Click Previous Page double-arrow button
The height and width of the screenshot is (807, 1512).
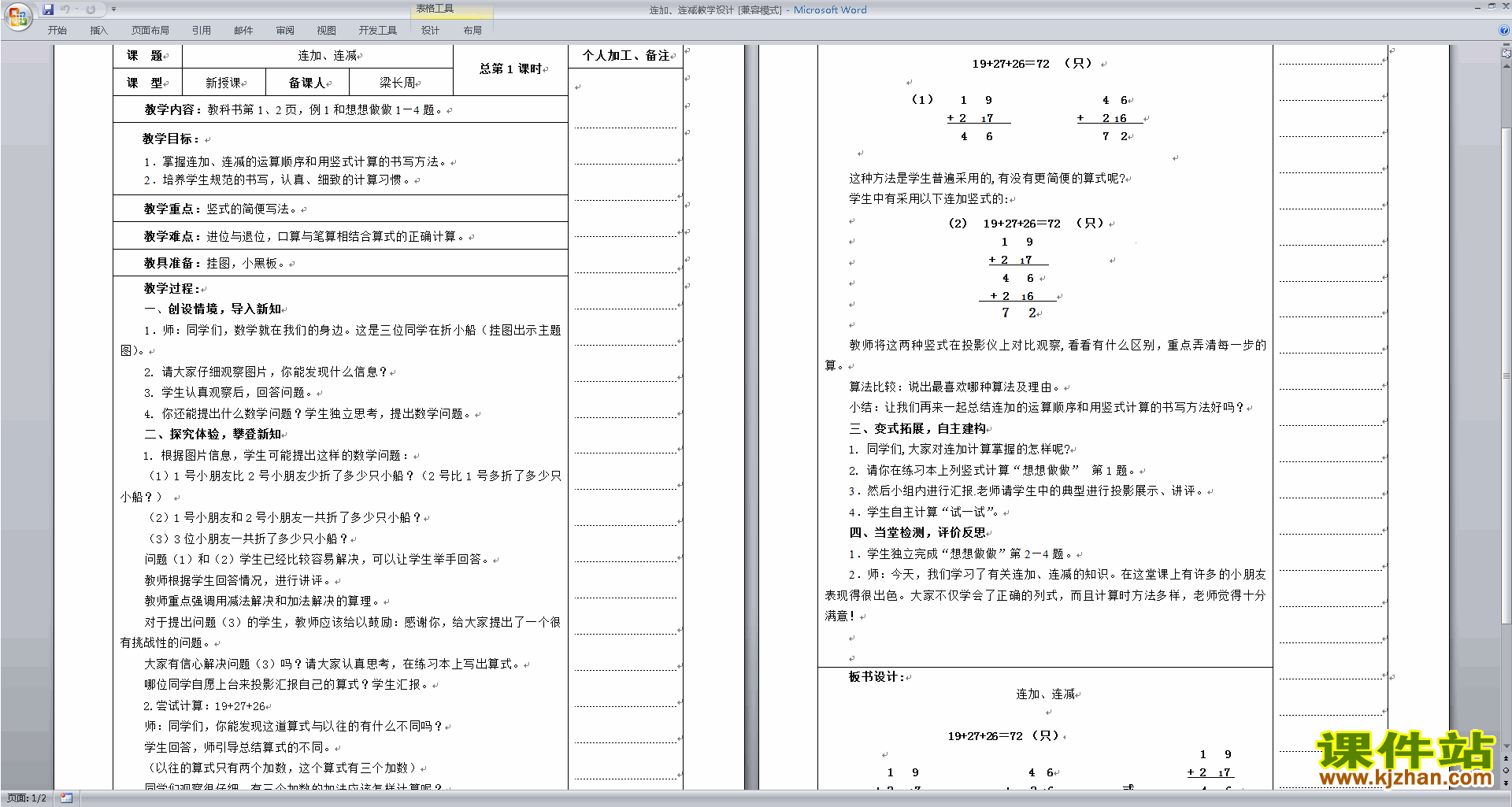click(x=1506, y=758)
